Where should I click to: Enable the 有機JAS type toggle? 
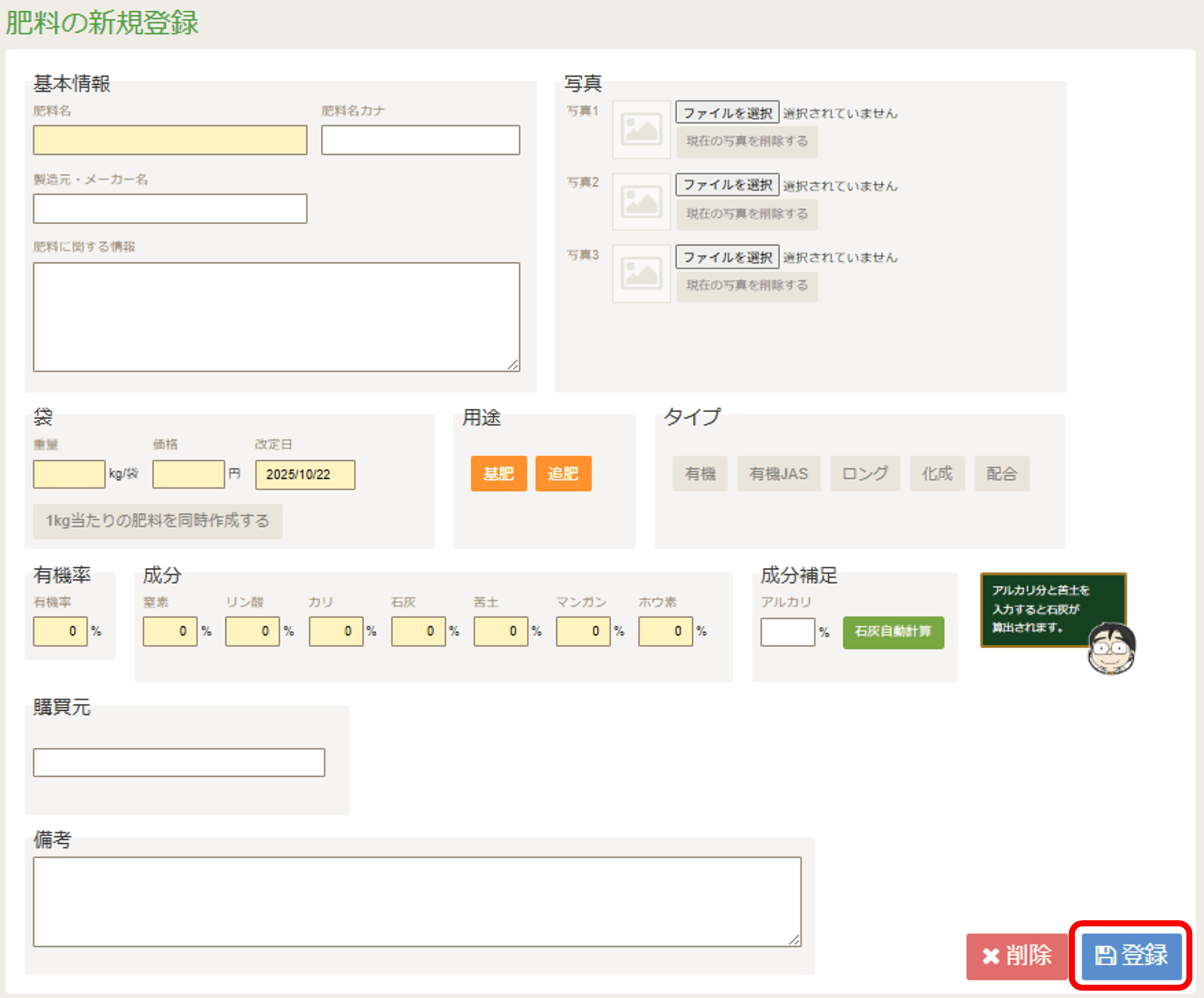click(778, 474)
